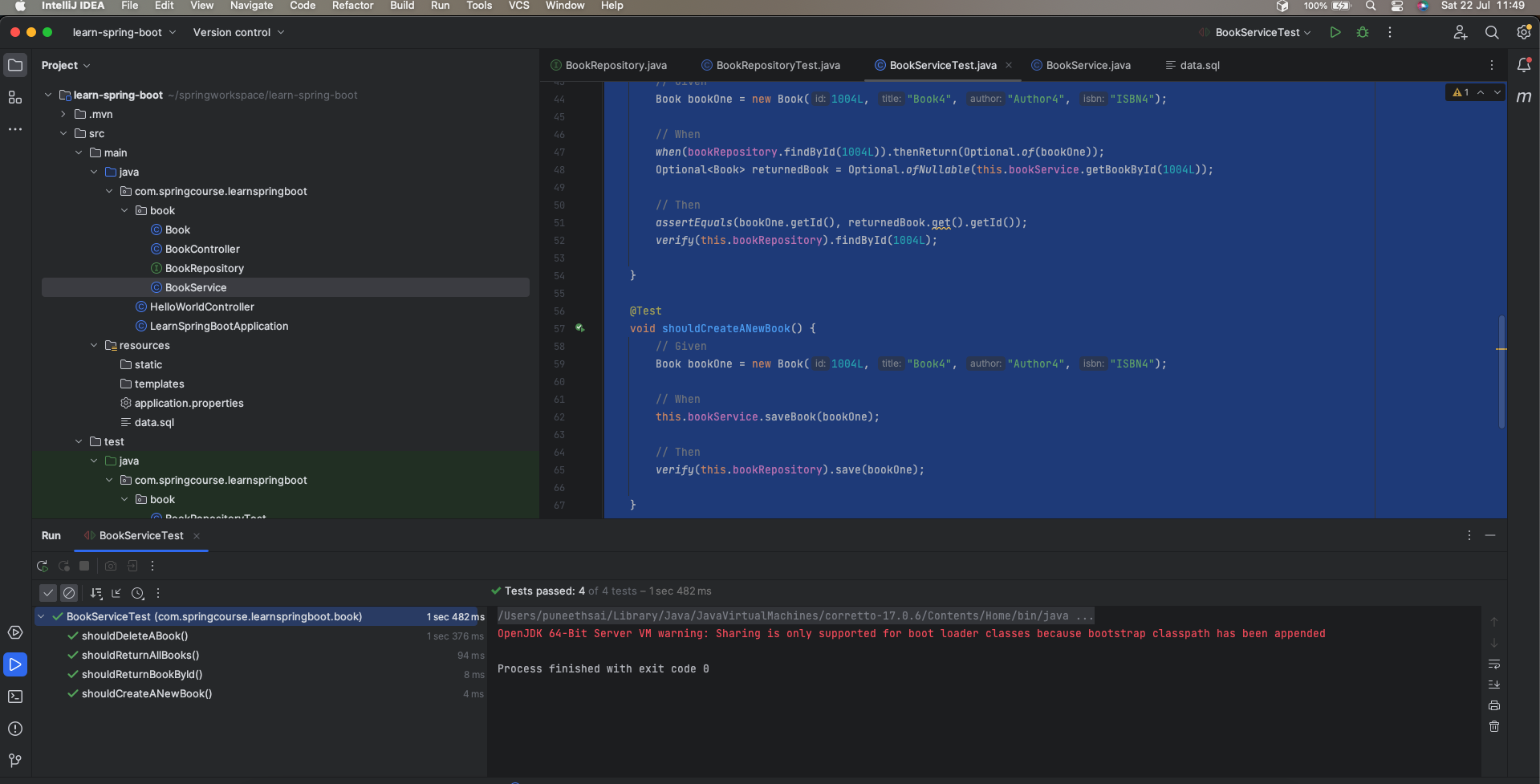Open the VCS menu
This screenshot has height=784, width=1540.
(x=519, y=6)
